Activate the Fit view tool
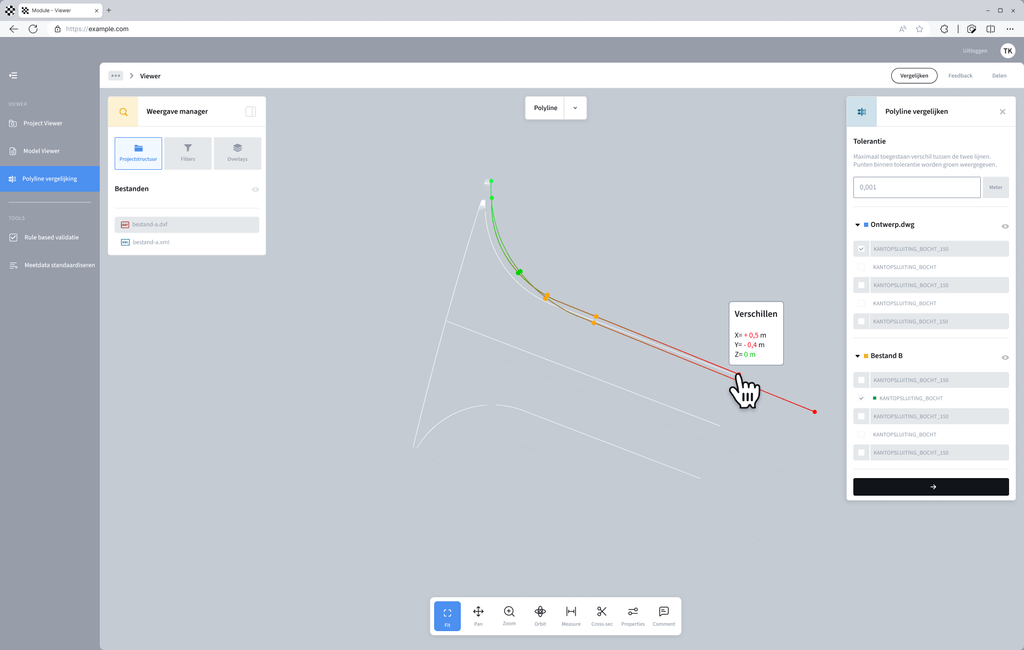 [x=447, y=616]
